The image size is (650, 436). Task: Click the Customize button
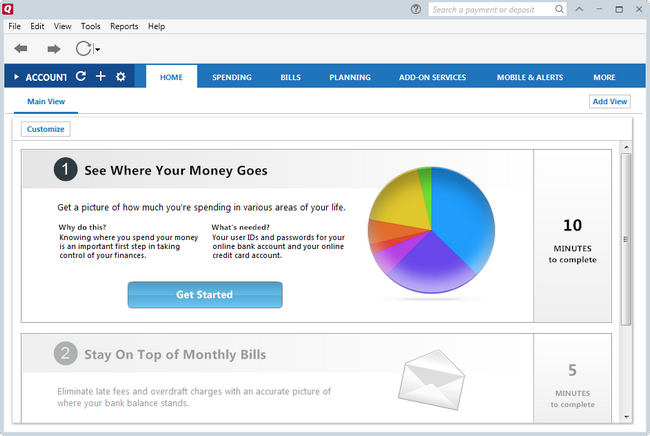tap(46, 129)
